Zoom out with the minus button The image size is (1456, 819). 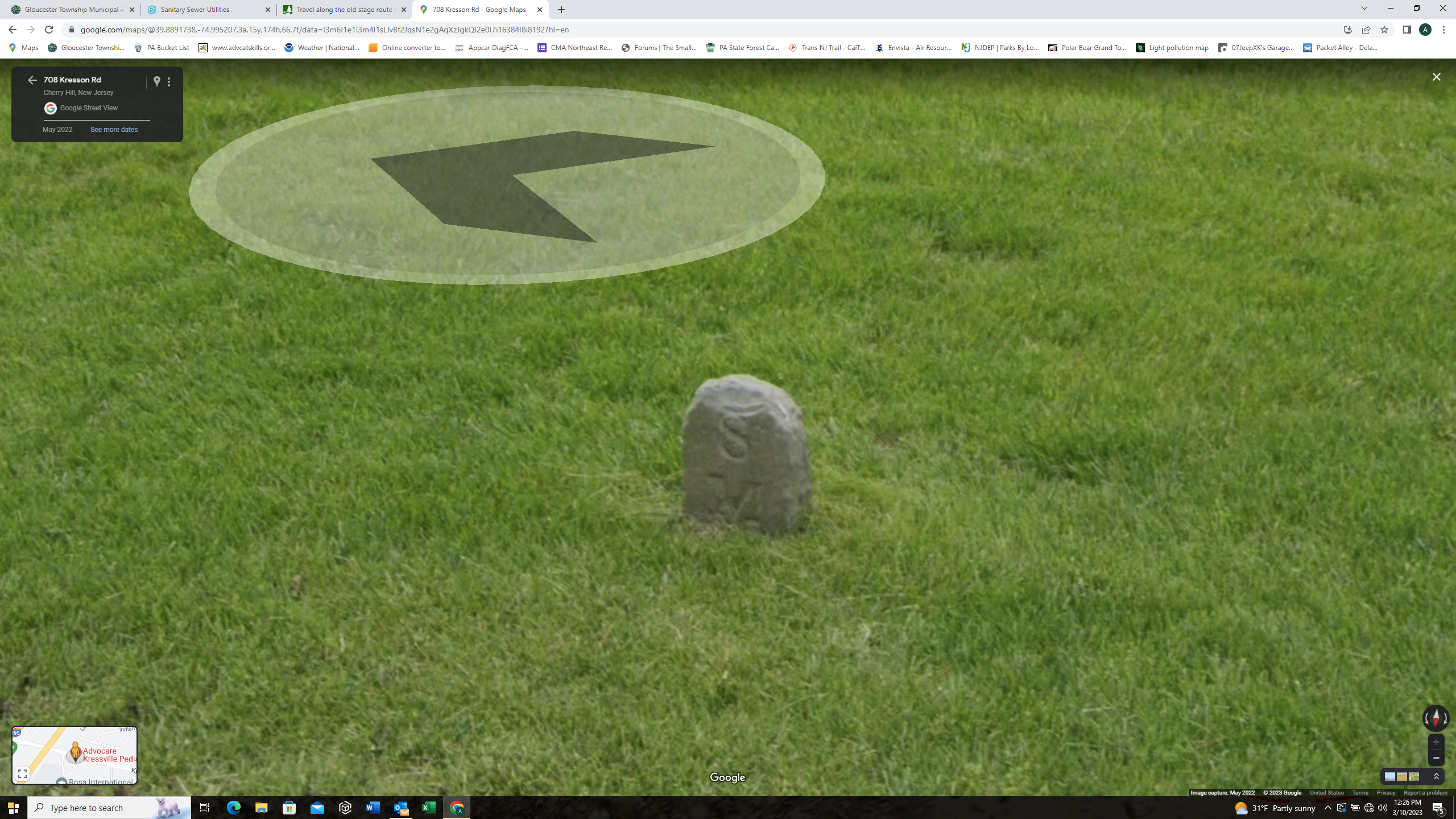1436,758
